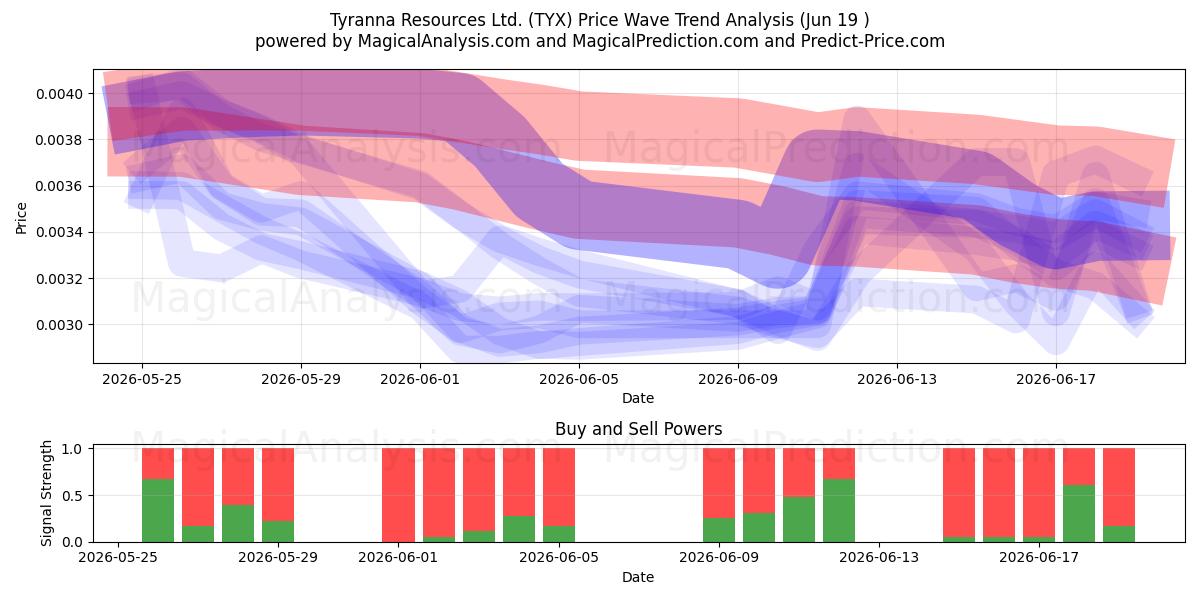Click the chart title mentioning Tyranna Resources Ltd.

599,20
